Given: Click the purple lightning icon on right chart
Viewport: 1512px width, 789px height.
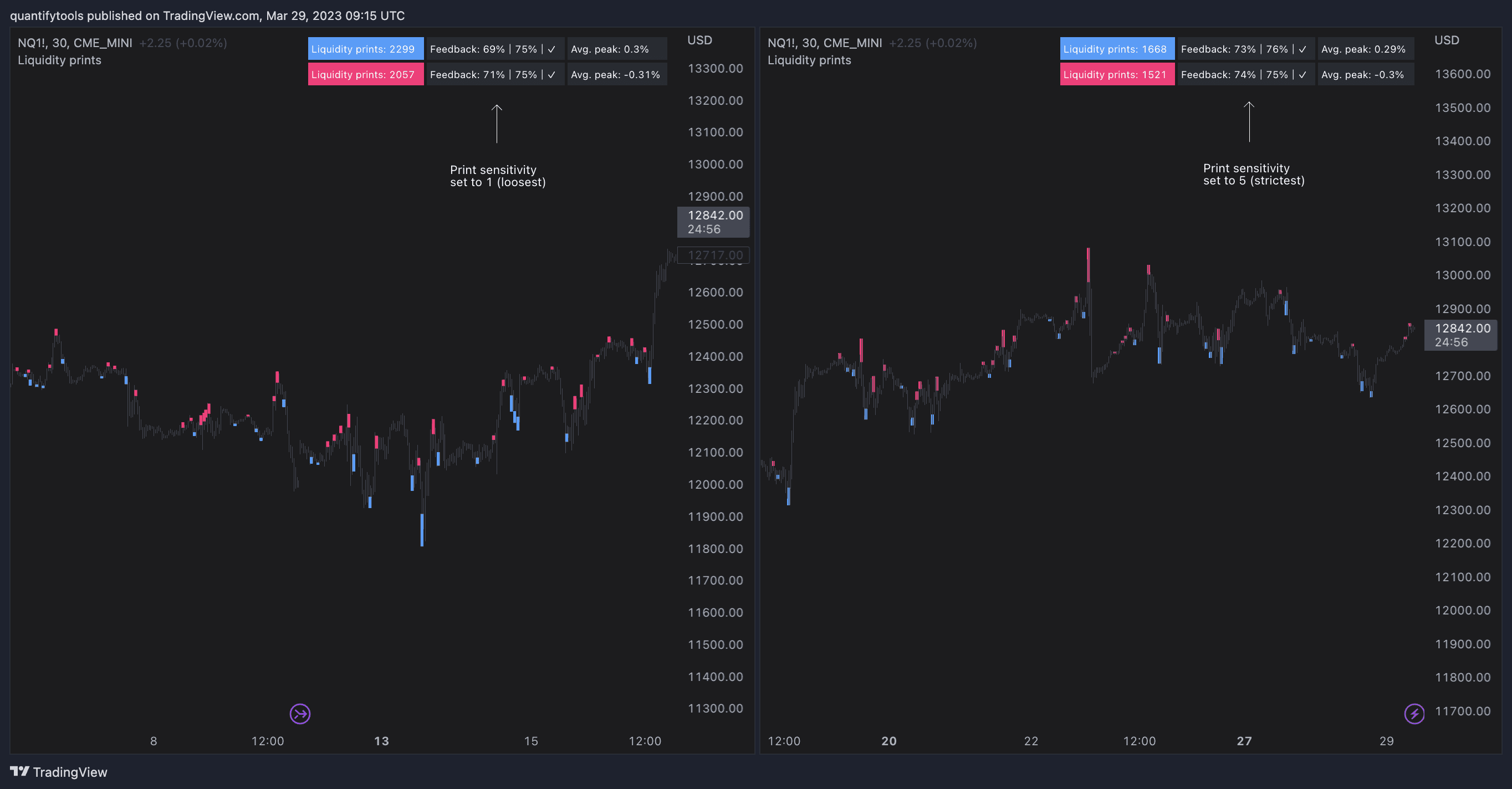Looking at the screenshot, I should tap(1414, 714).
